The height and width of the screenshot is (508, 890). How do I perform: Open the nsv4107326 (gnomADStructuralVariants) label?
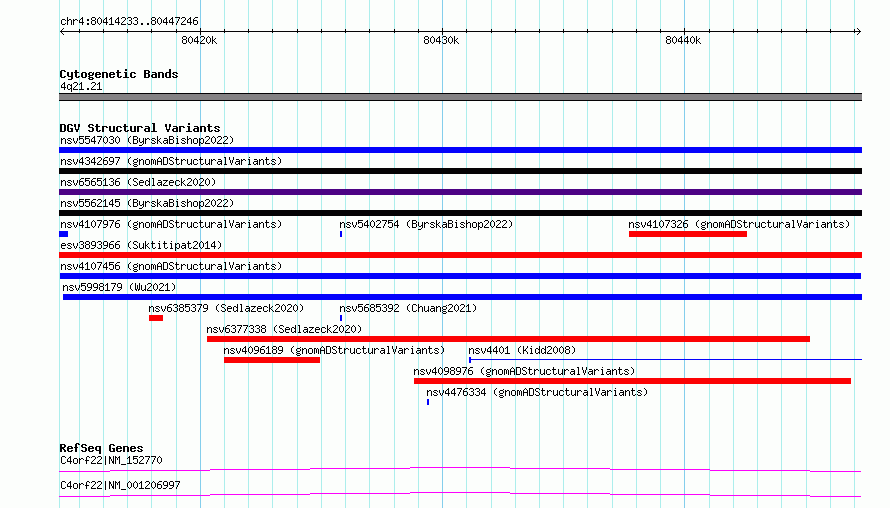click(x=739, y=224)
